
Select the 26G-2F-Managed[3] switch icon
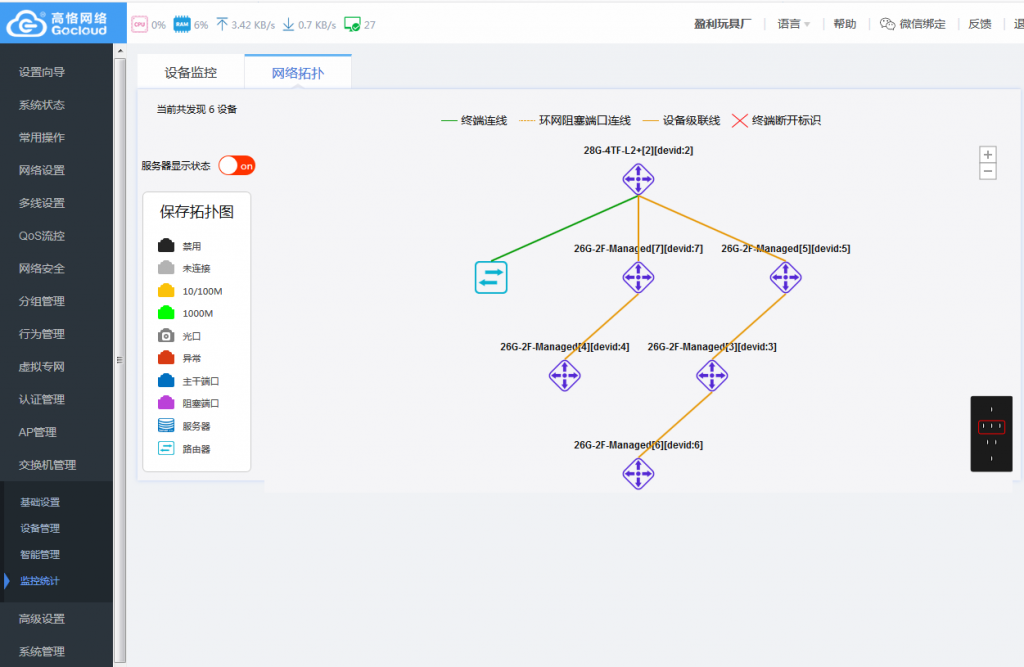(x=712, y=375)
